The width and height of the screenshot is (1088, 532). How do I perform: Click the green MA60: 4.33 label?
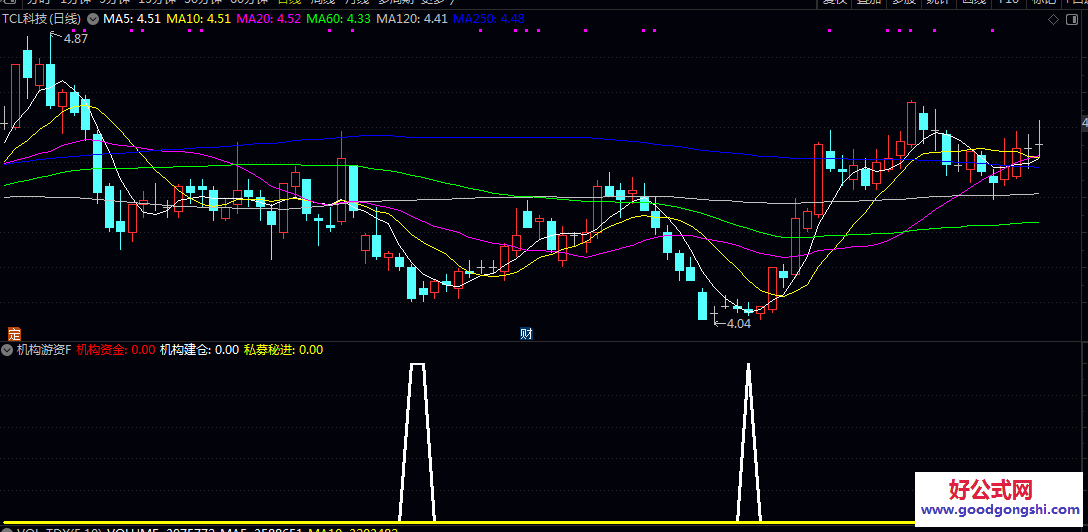(x=338, y=19)
